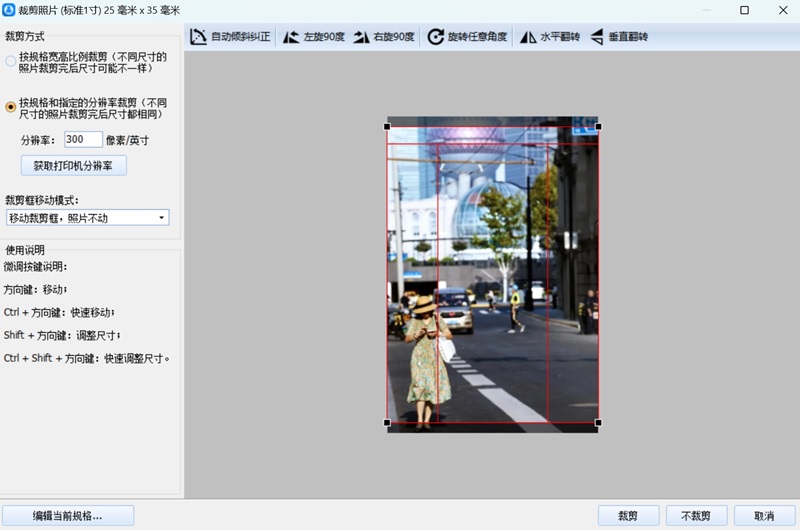
Task: Click the auto tilt correction icon
Action: tap(198, 37)
